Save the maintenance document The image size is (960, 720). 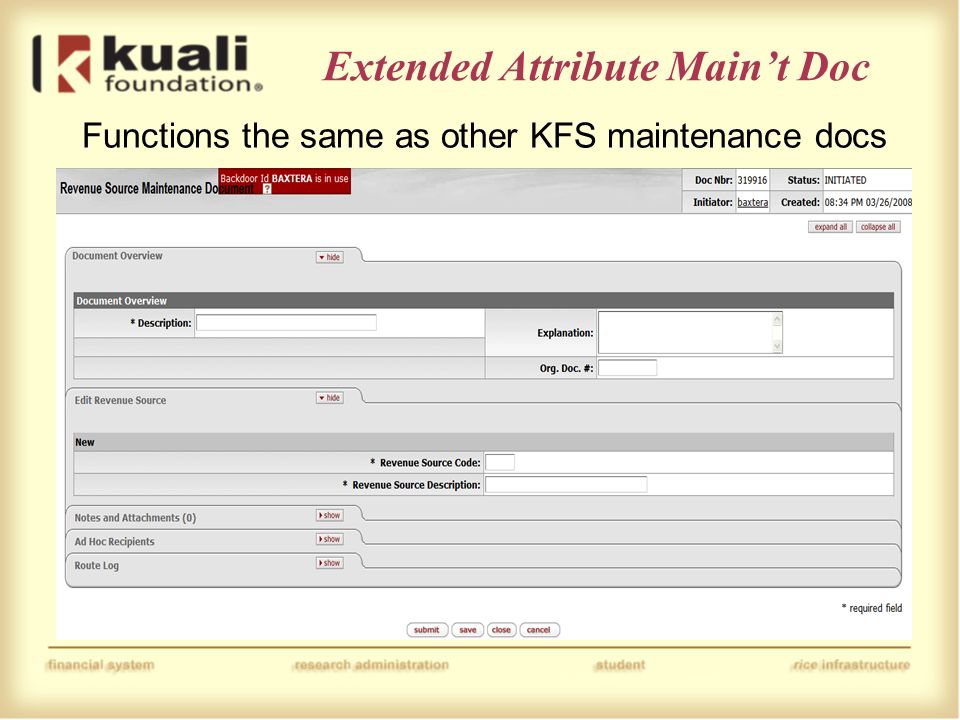pos(468,630)
